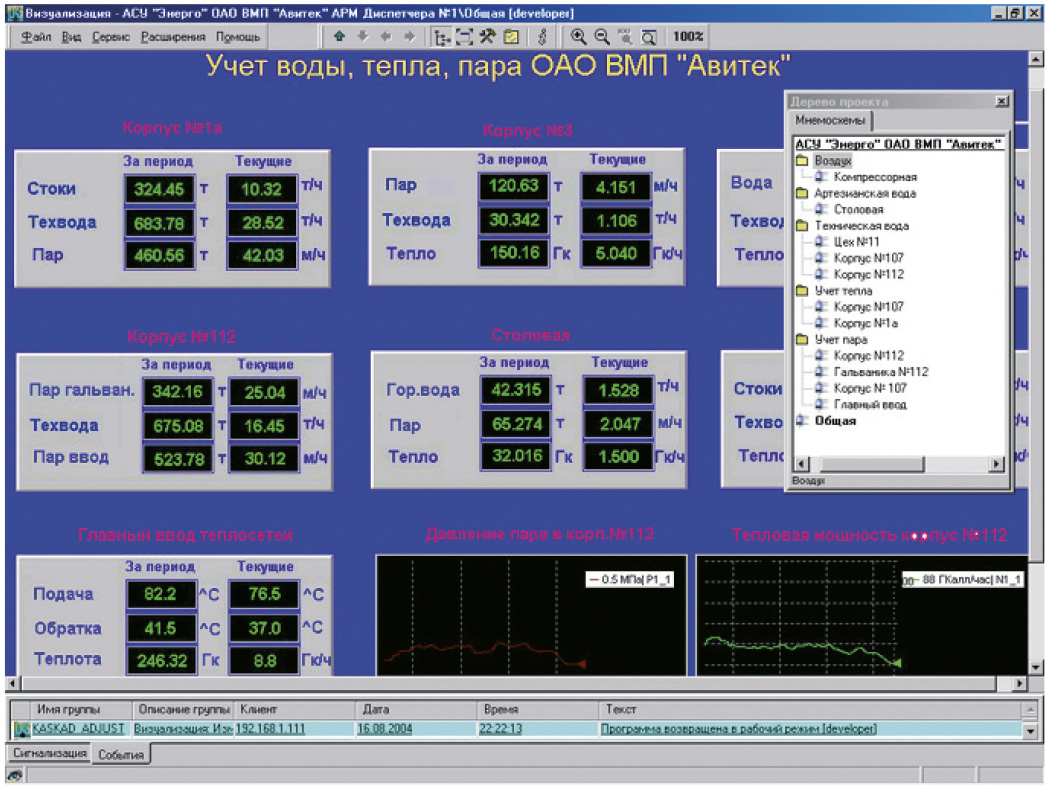Click the events list scroll-down arrow
The width and height of the screenshot is (1049, 788).
[x=1031, y=731]
